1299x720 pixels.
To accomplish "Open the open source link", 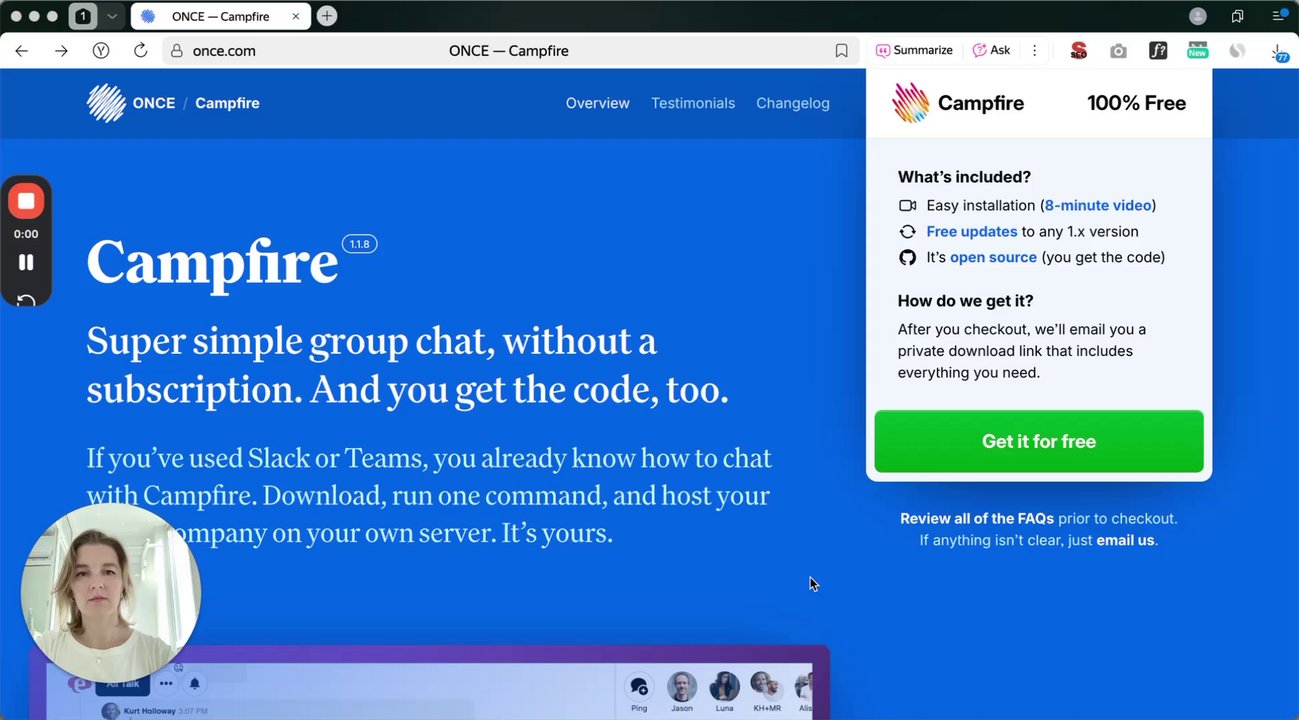I will [993, 257].
